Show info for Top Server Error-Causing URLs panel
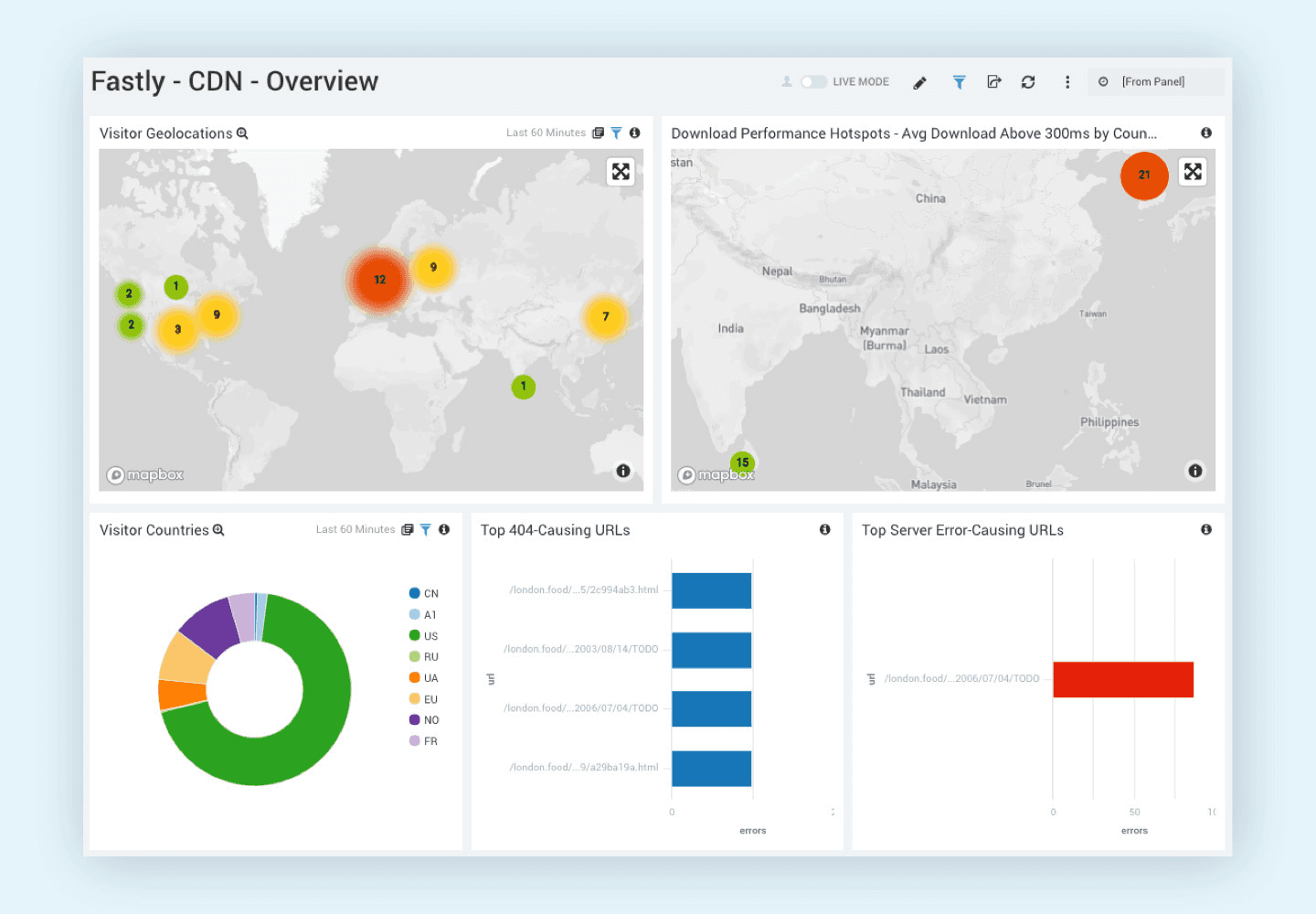 [1206, 530]
